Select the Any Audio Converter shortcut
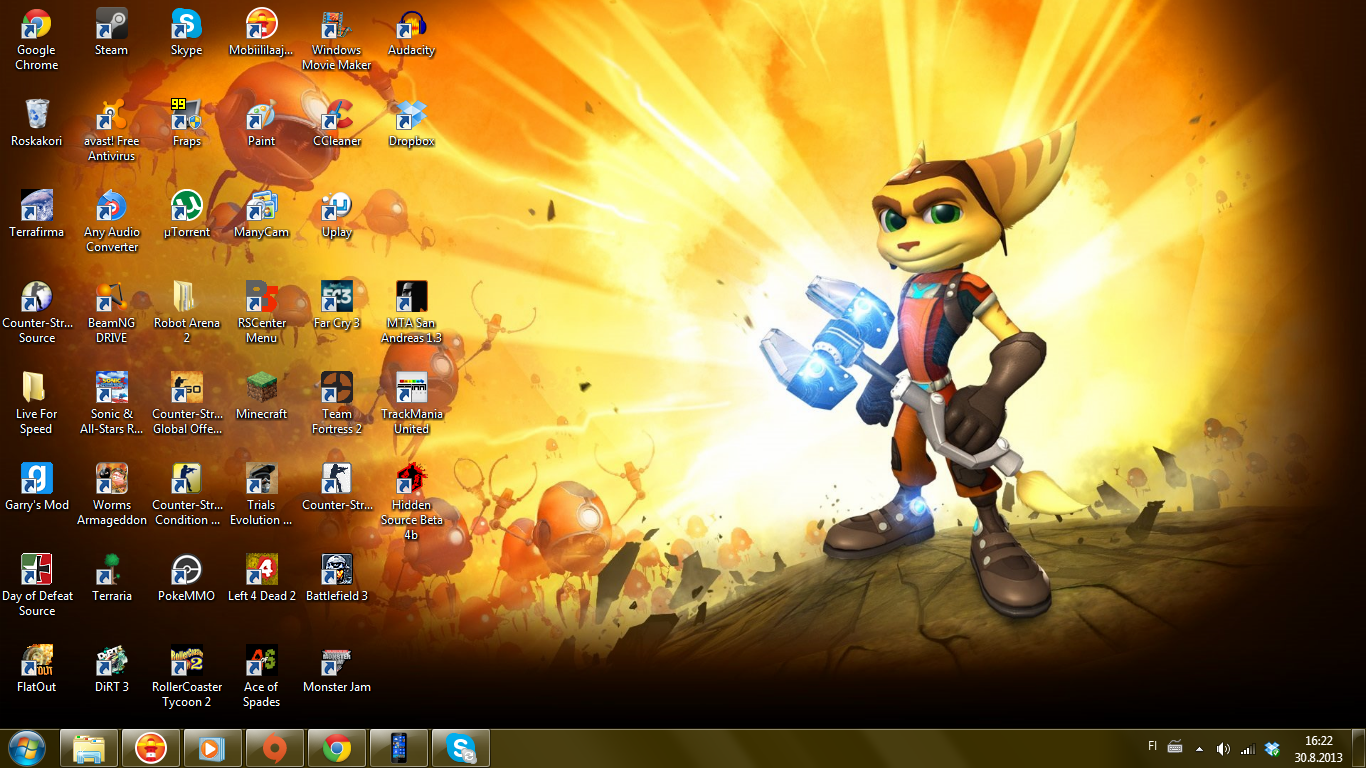 pyautogui.click(x=111, y=222)
